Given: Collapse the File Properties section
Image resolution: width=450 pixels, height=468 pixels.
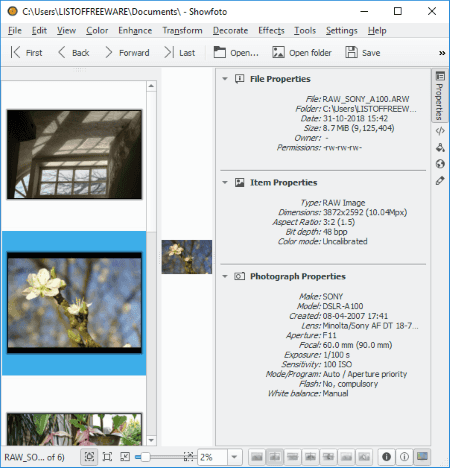Looking at the screenshot, I should (225, 79).
